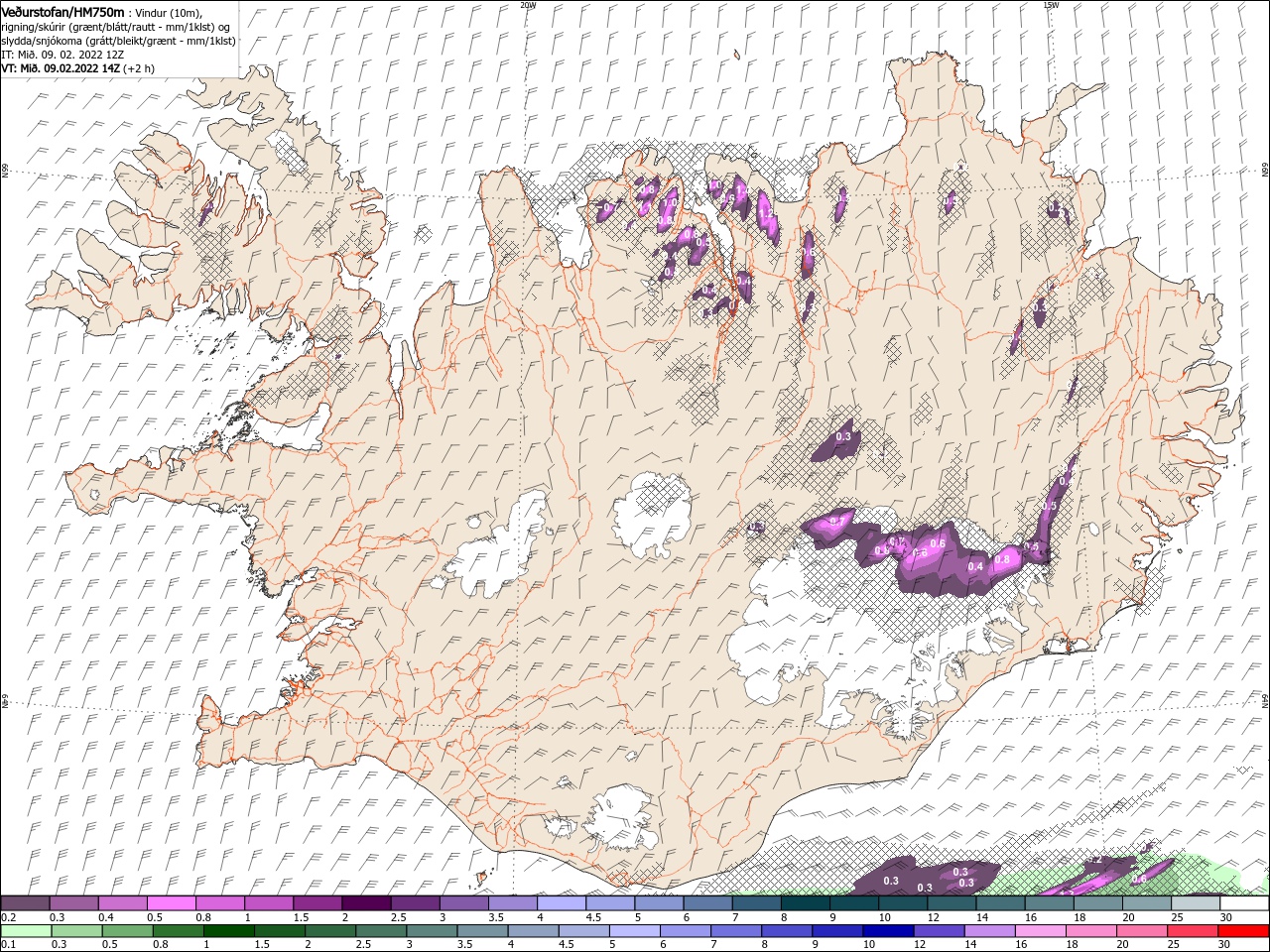Click the 'rigning/skúrir' legend description line
1270x952 pixels.
pos(115,27)
